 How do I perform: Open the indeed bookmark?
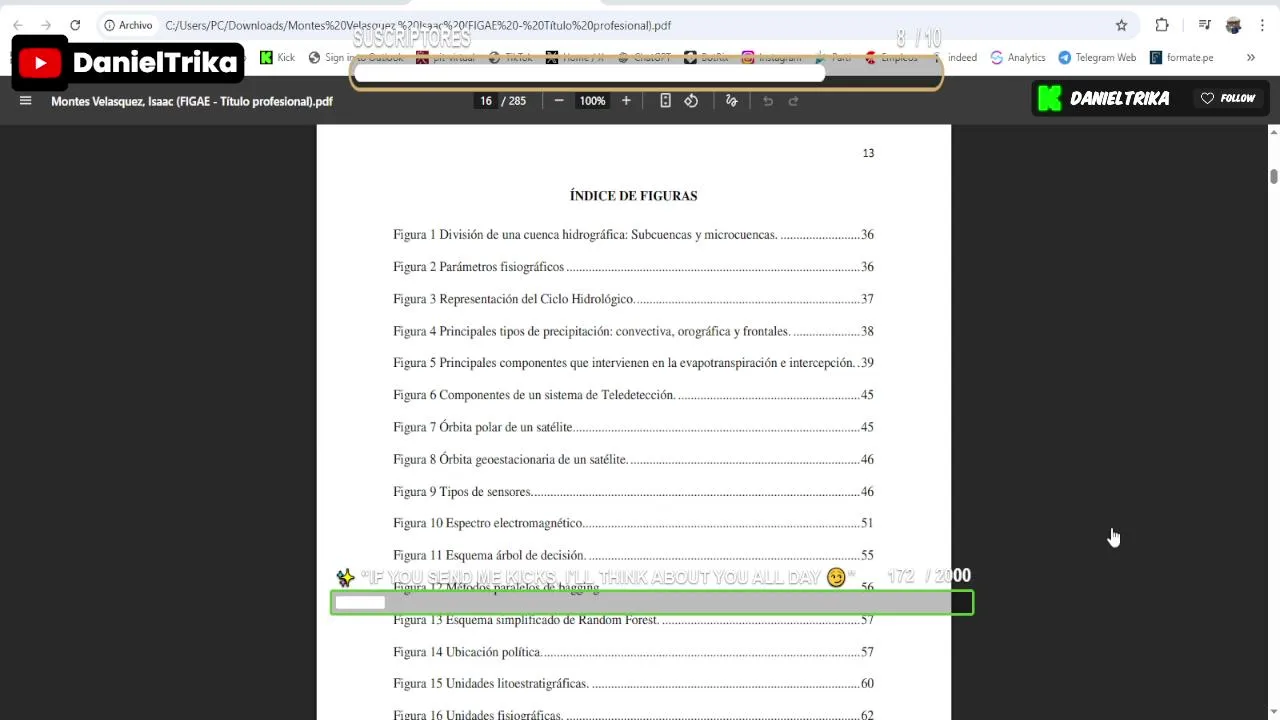[962, 57]
